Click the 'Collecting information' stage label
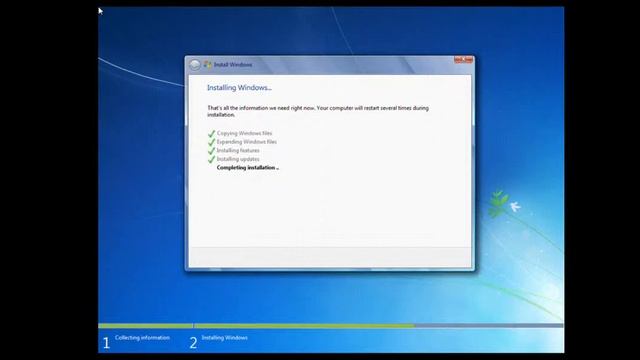Screen dimensions: 640x360 tap(142, 338)
